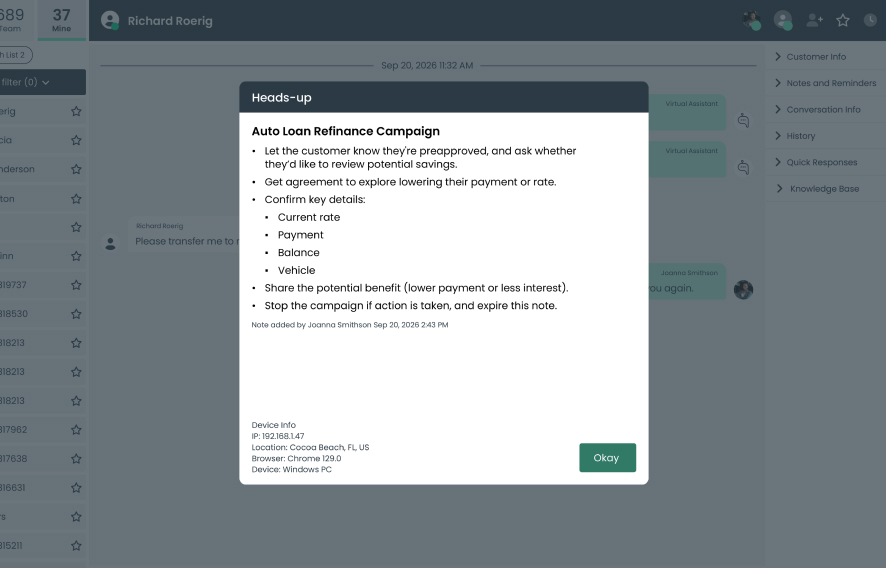Favorite the 'nderson' conversation with its star
The image size is (886, 568).
76,169
